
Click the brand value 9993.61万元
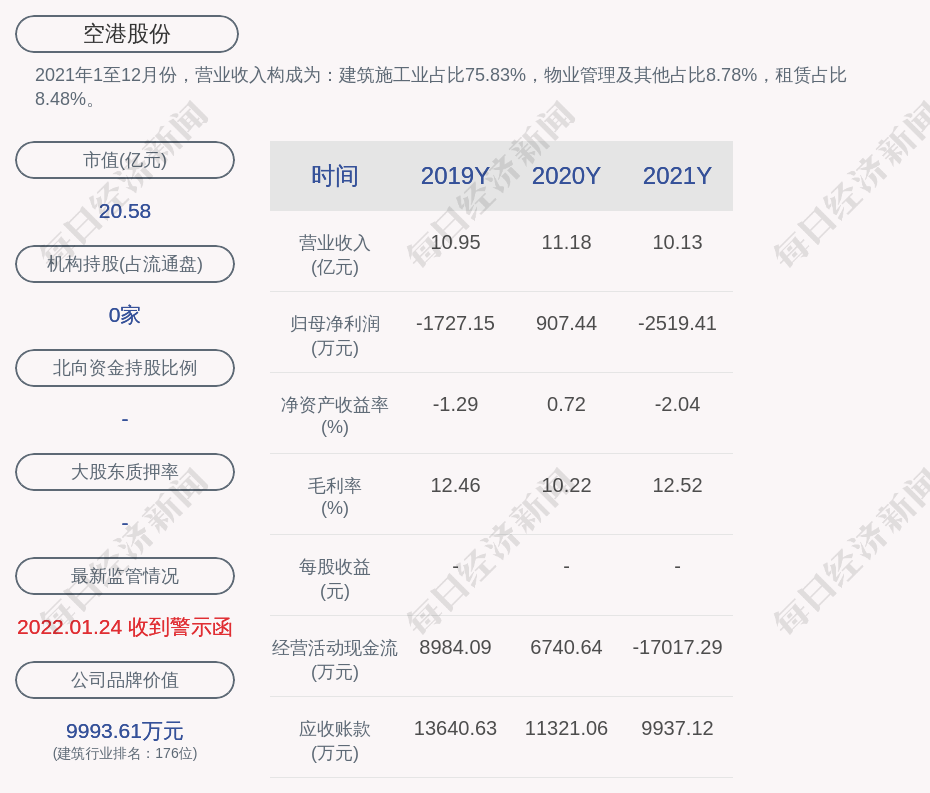point(125,731)
